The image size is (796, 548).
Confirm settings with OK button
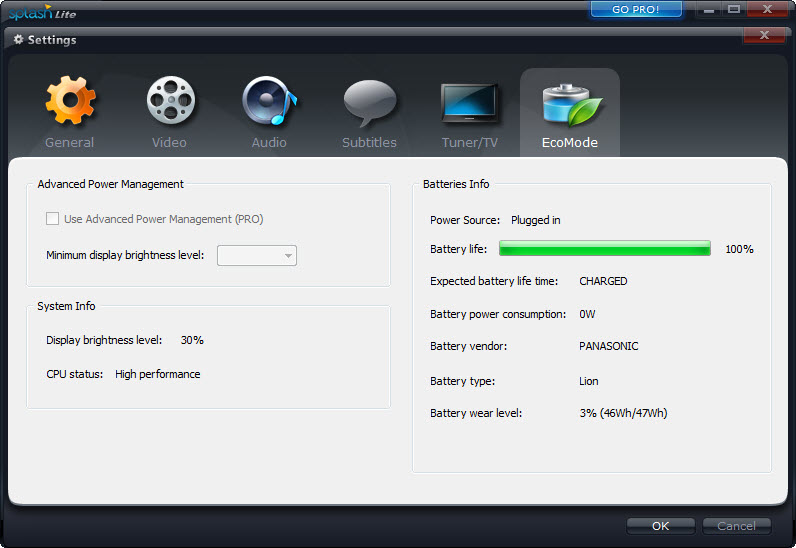[660, 526]
